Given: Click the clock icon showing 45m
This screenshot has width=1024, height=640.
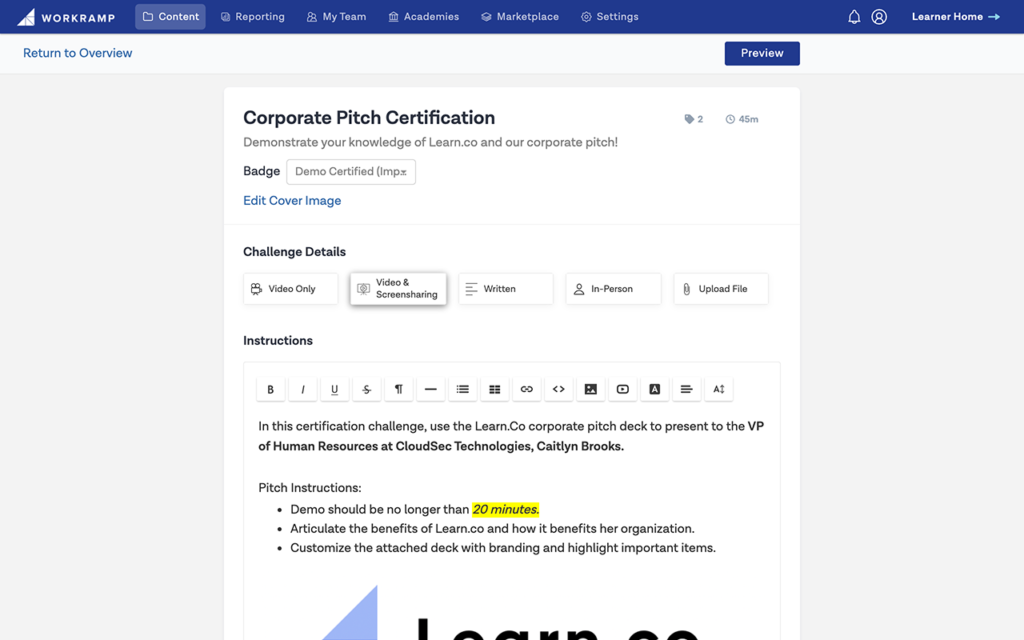Looking at the screenshot, I should 742,119.
